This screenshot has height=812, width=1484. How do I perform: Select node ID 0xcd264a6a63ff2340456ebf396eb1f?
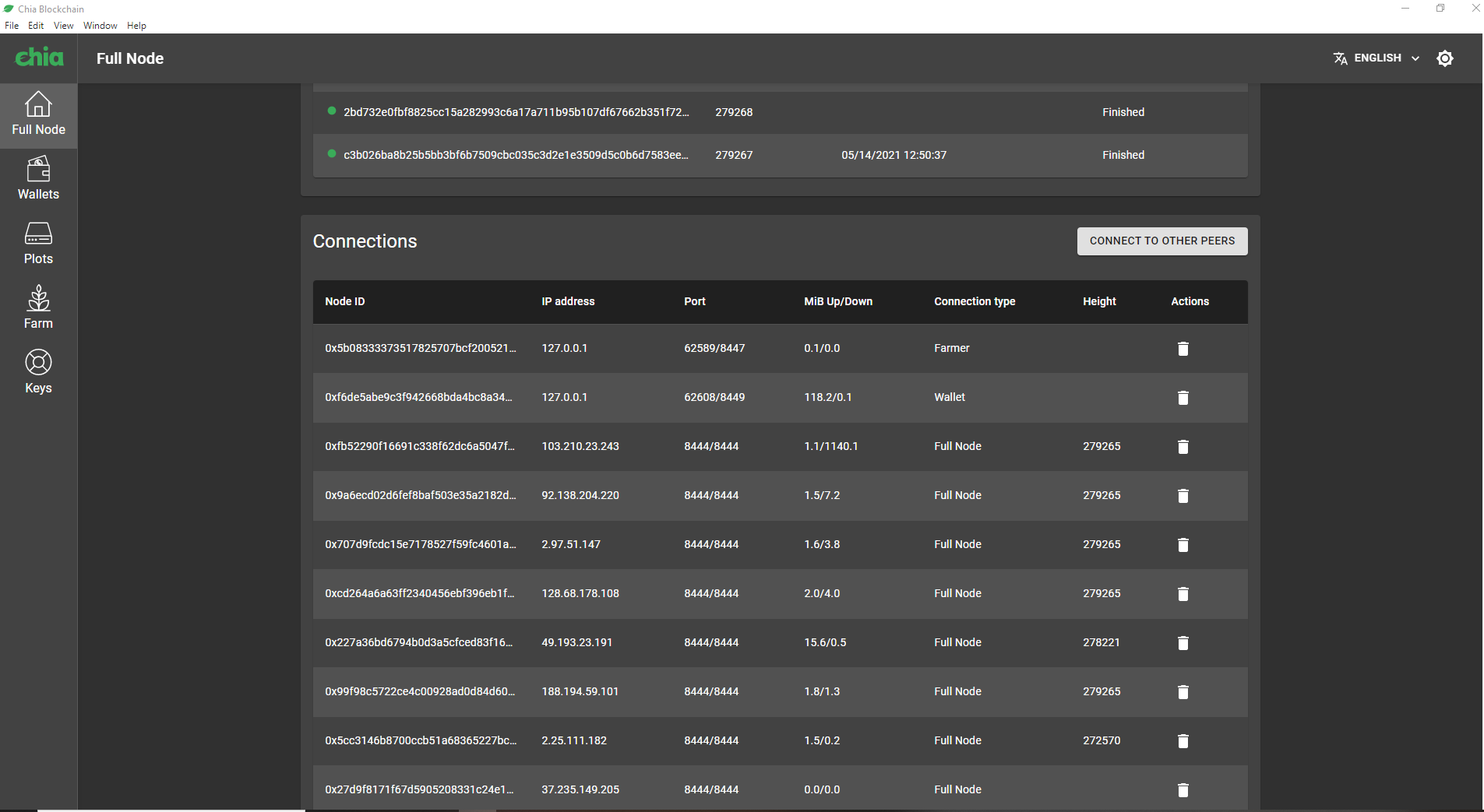point(420,593)
